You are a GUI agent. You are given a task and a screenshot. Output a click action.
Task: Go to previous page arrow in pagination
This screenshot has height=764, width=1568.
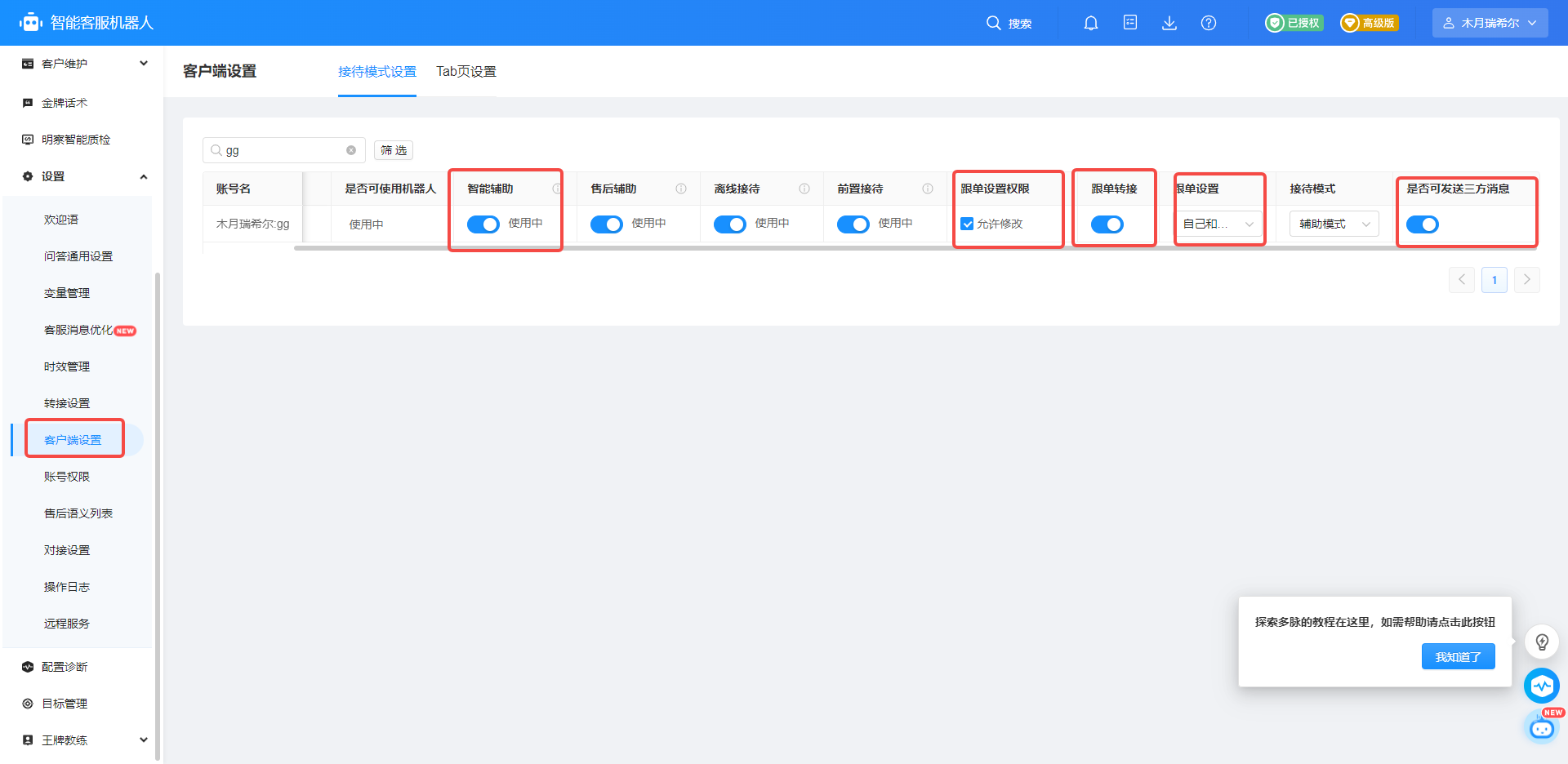pos(1462,280)
